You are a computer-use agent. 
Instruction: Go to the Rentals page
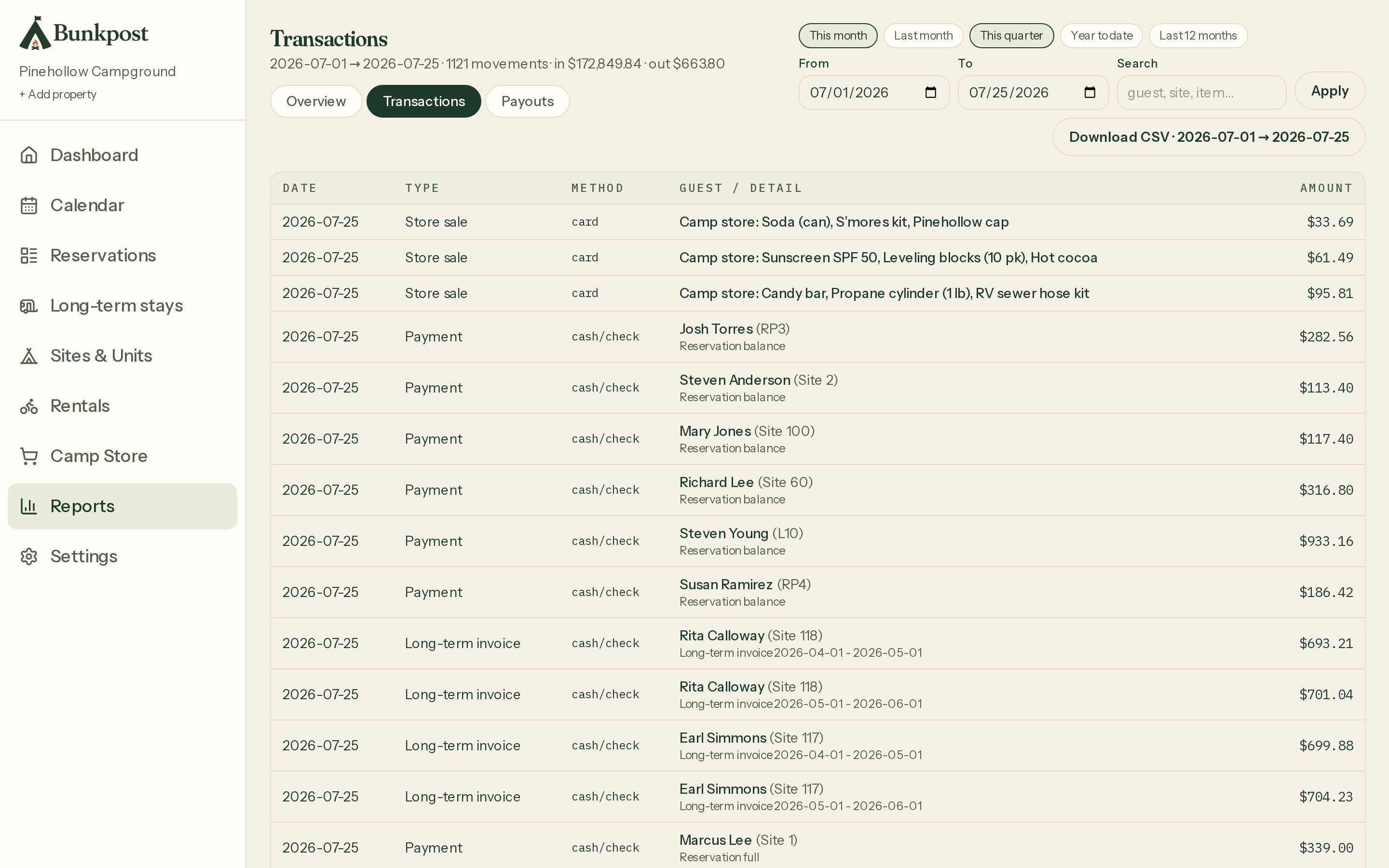pyautogui.click(x=122, y=406)
